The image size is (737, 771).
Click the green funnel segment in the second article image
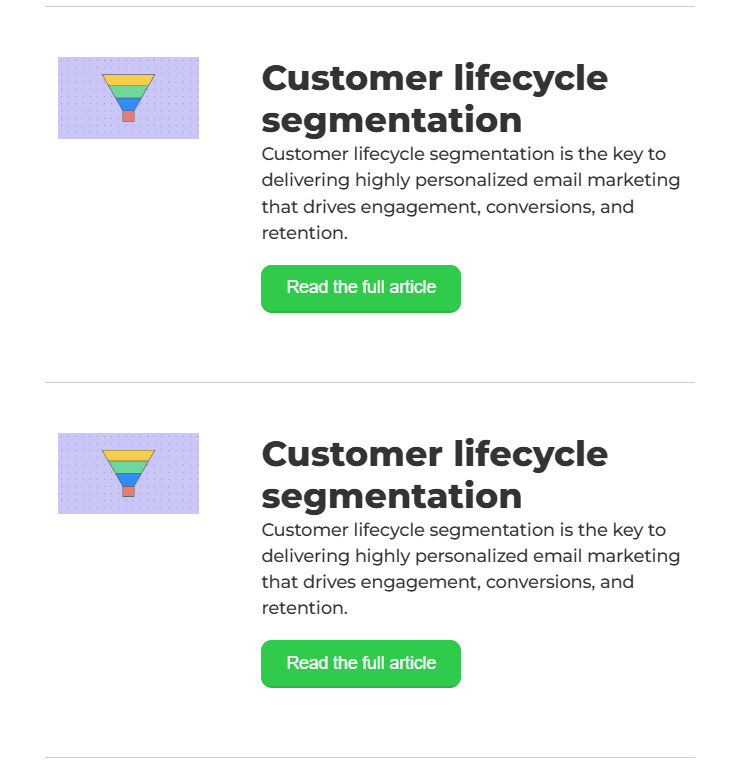[128, 467]
